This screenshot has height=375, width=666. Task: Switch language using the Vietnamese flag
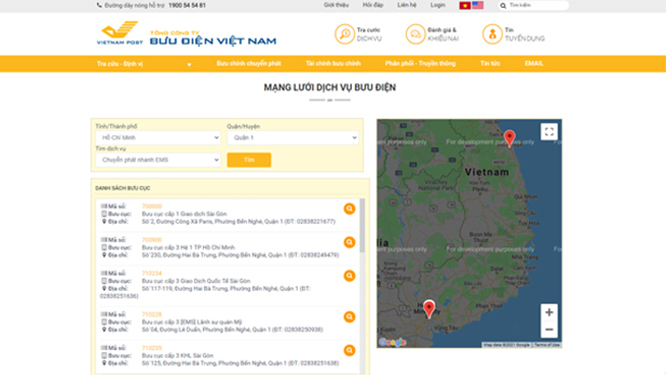pos(465,5)
